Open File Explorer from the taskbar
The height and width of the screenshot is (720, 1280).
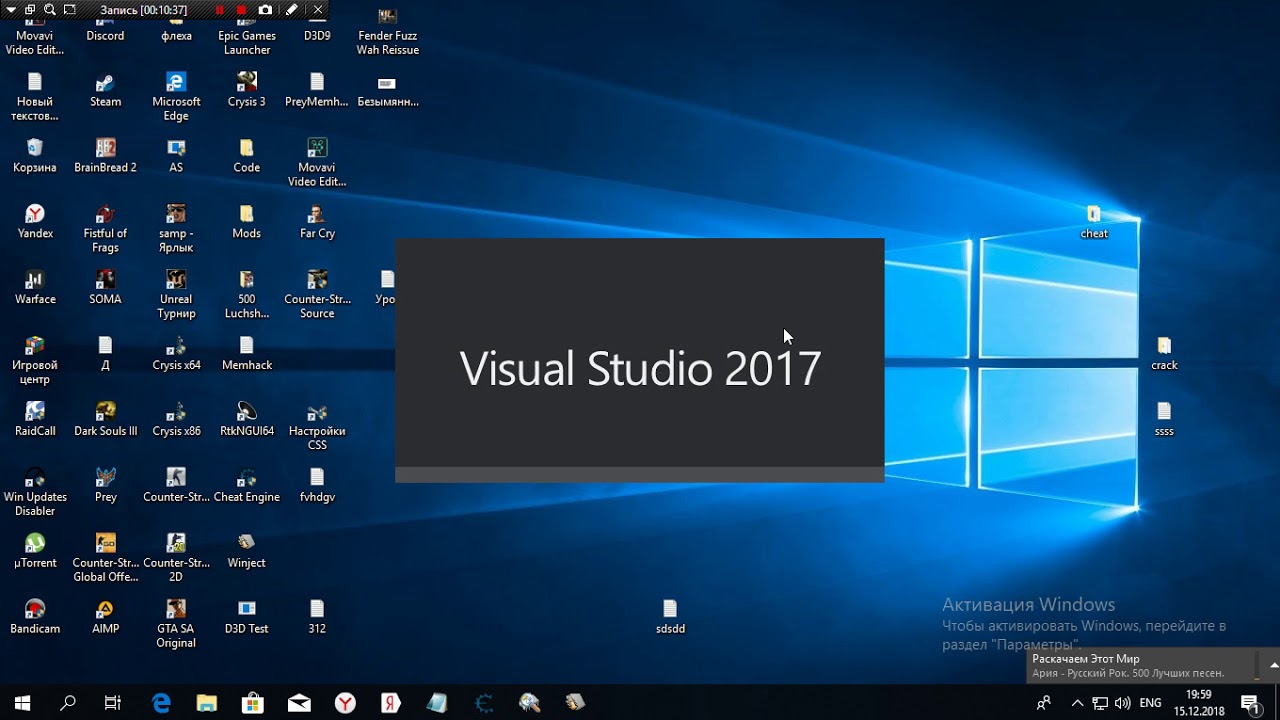[x=207, y=703]
